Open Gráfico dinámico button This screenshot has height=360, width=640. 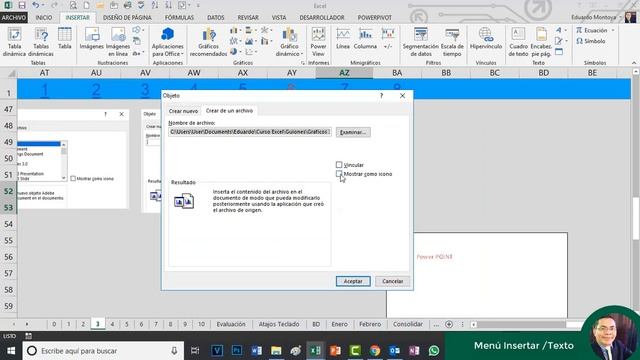coord(289,42)
